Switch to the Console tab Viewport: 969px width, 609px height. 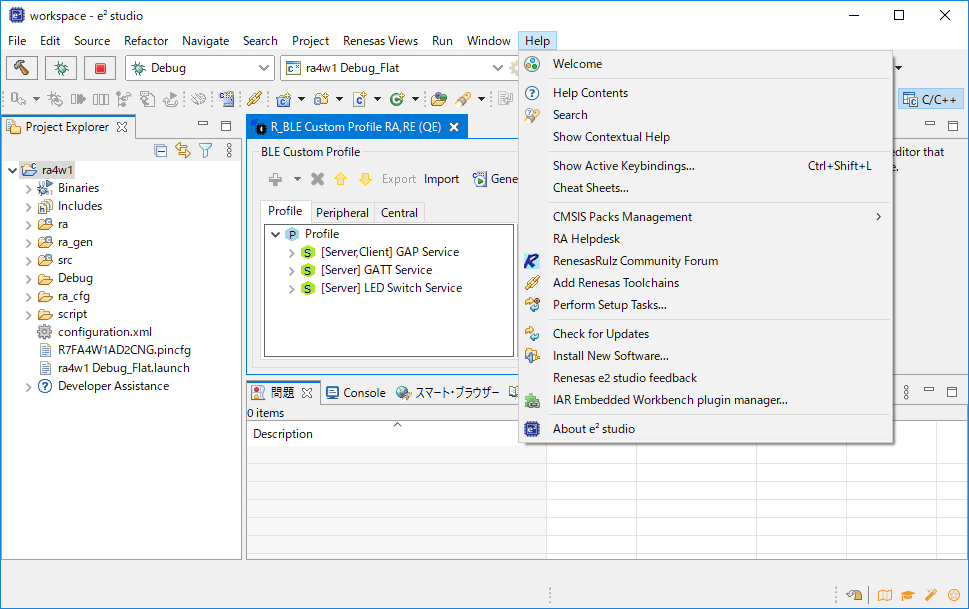click(x=356, y=393)
